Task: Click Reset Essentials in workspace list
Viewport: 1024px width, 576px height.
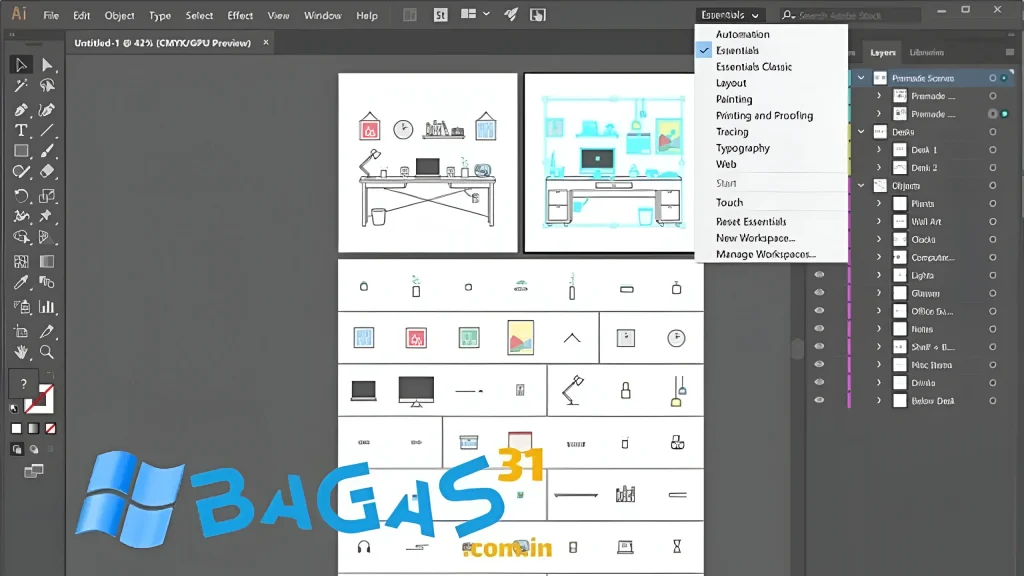Action: (x=751, y=221)
